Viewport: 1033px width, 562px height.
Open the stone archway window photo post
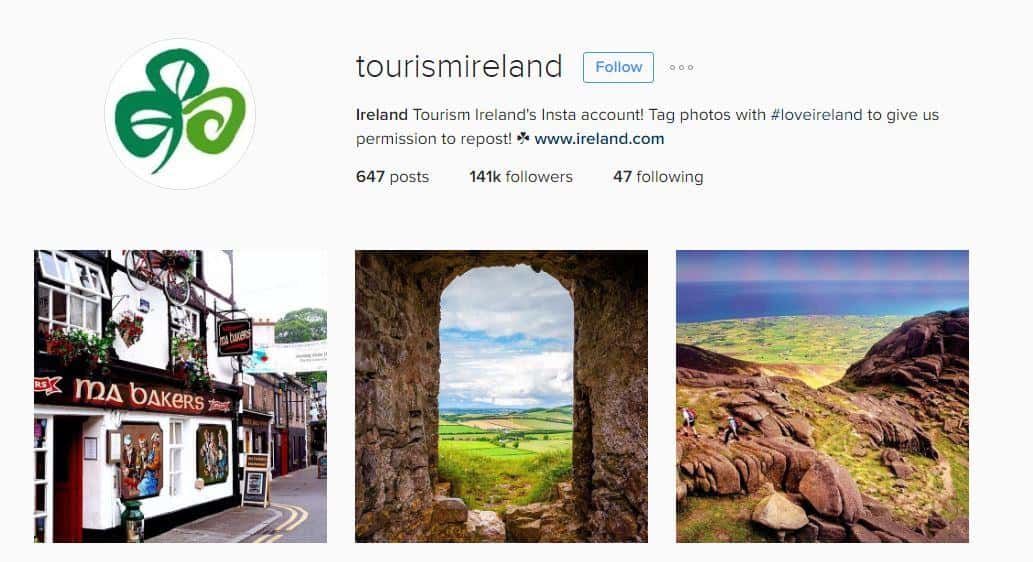pyautogui.click(x=501, y=396)
